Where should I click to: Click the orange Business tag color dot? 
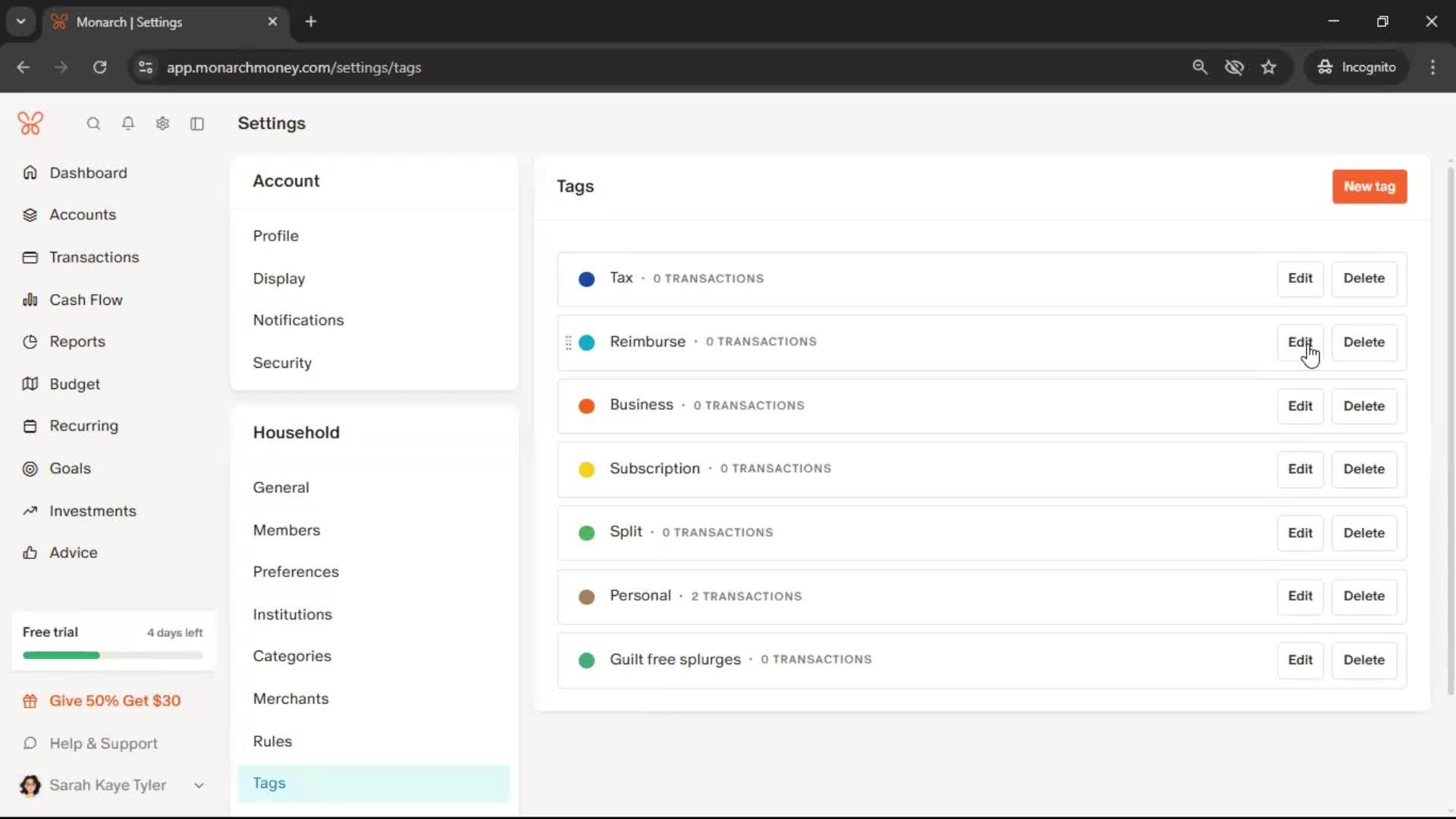(x=586, y=406)
